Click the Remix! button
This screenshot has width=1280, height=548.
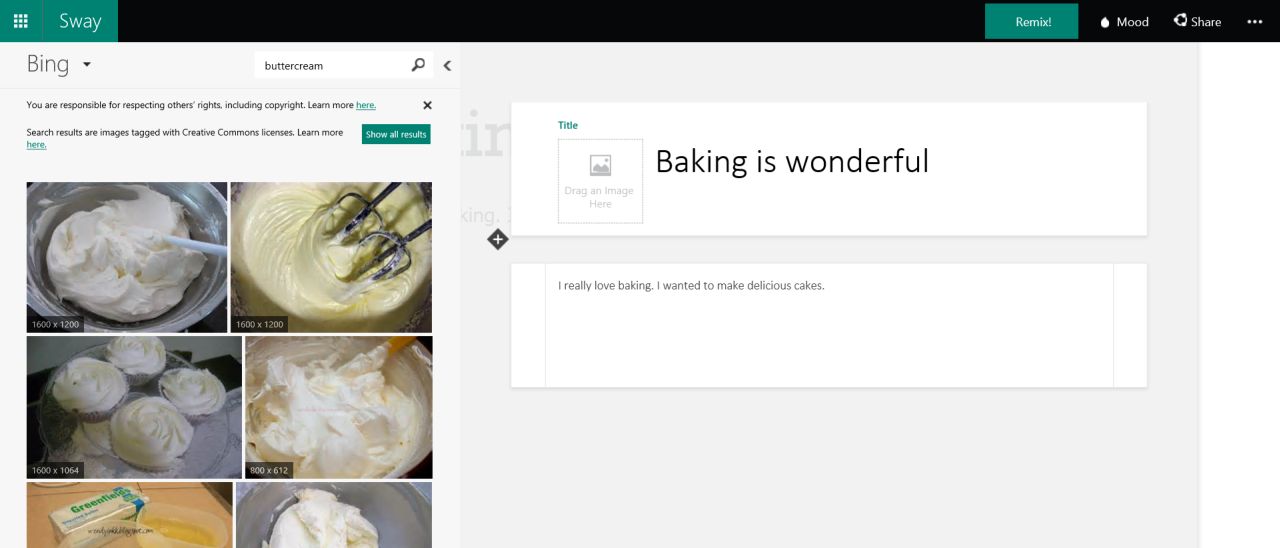click(x=1032, y=21)
